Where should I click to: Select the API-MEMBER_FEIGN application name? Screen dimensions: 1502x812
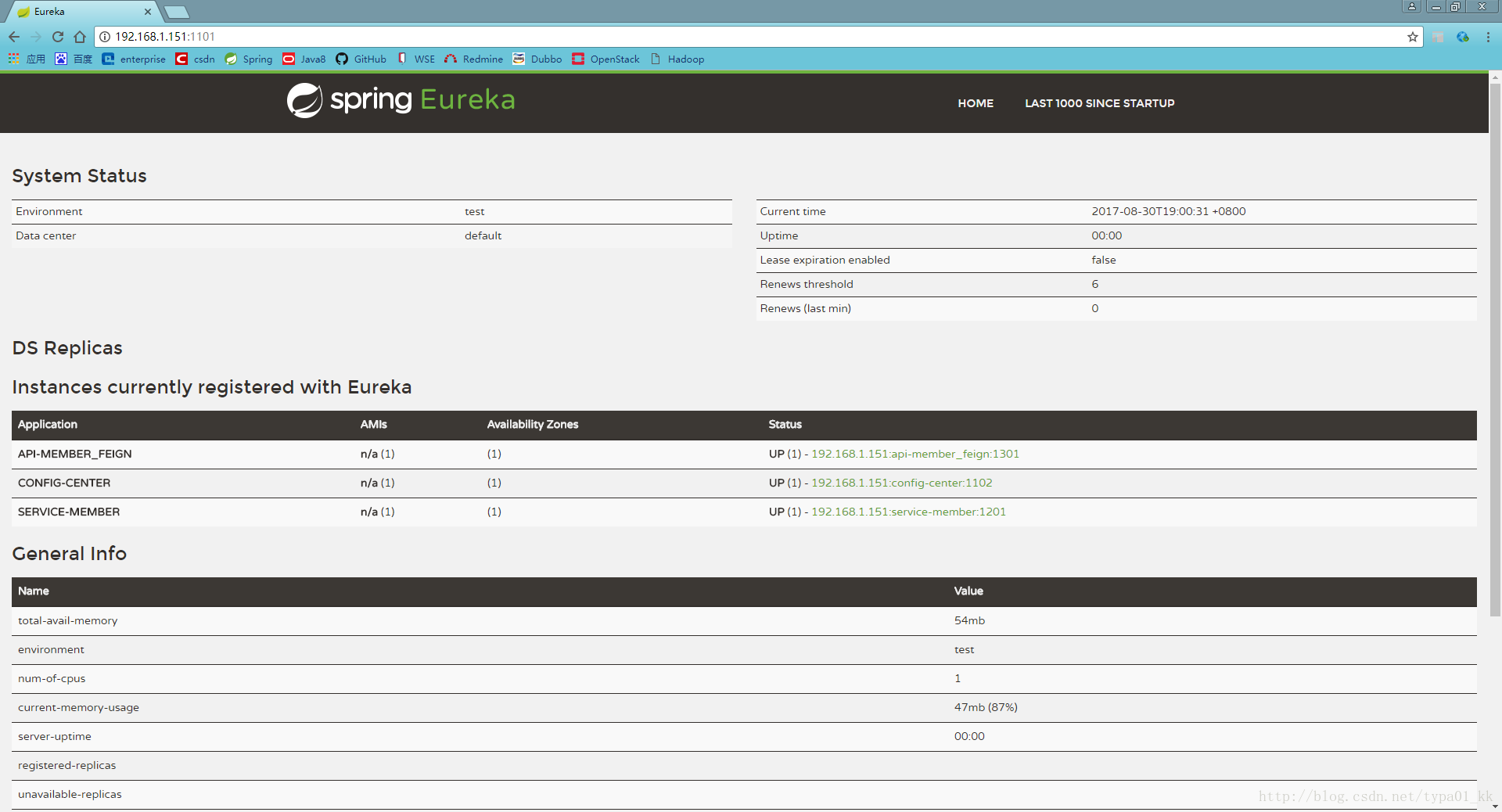75,454
